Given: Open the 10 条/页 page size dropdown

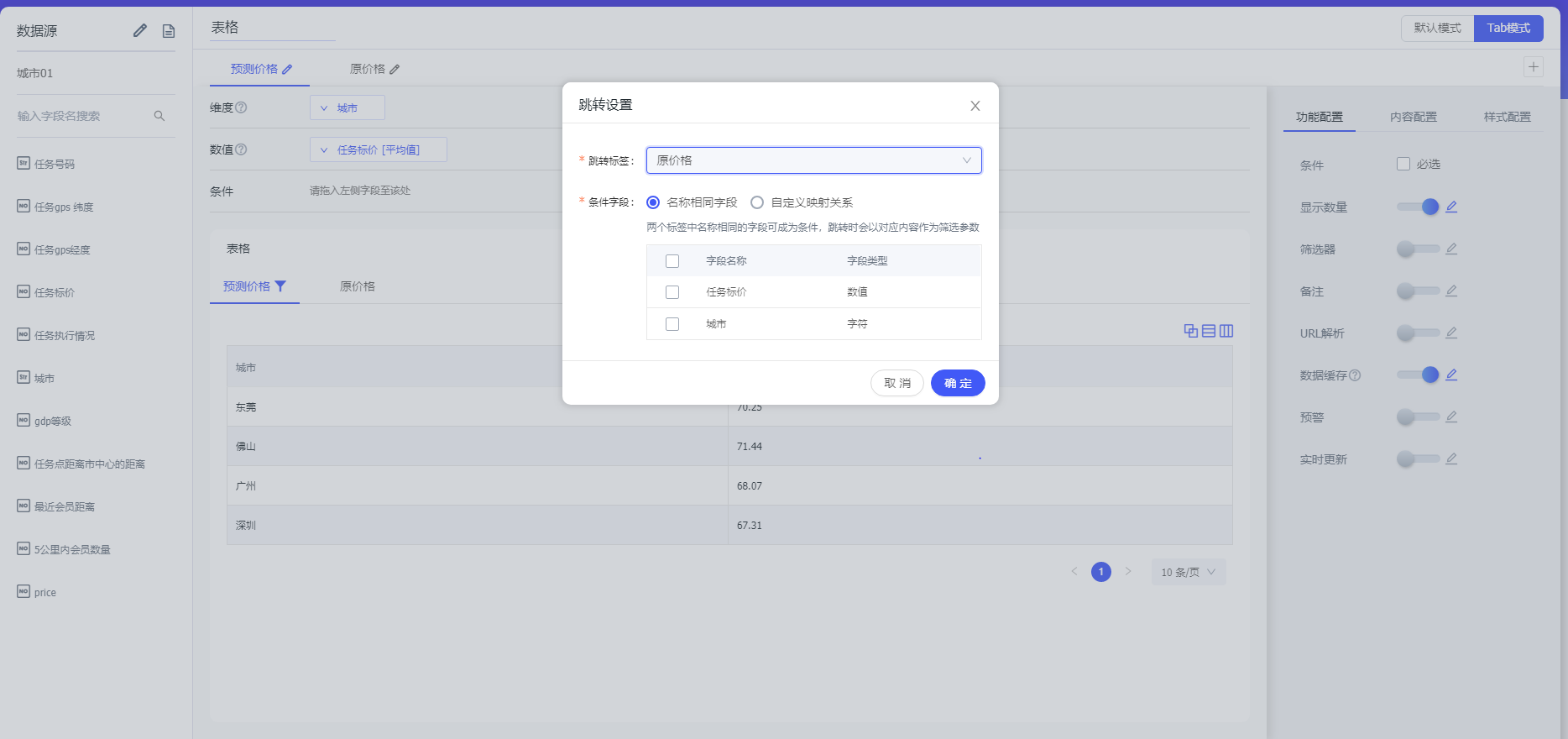Looking at the screenshot, I should click(1188, 572).
